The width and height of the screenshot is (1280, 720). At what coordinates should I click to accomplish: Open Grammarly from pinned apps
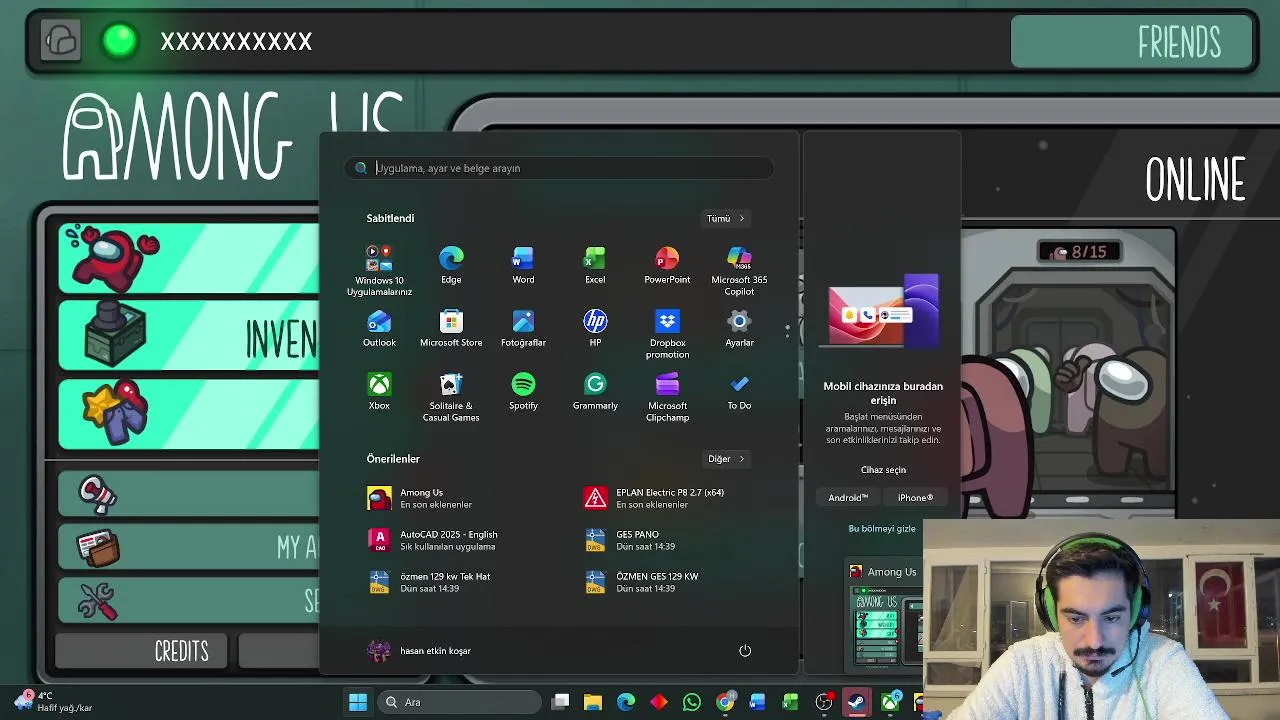point(595,391)
